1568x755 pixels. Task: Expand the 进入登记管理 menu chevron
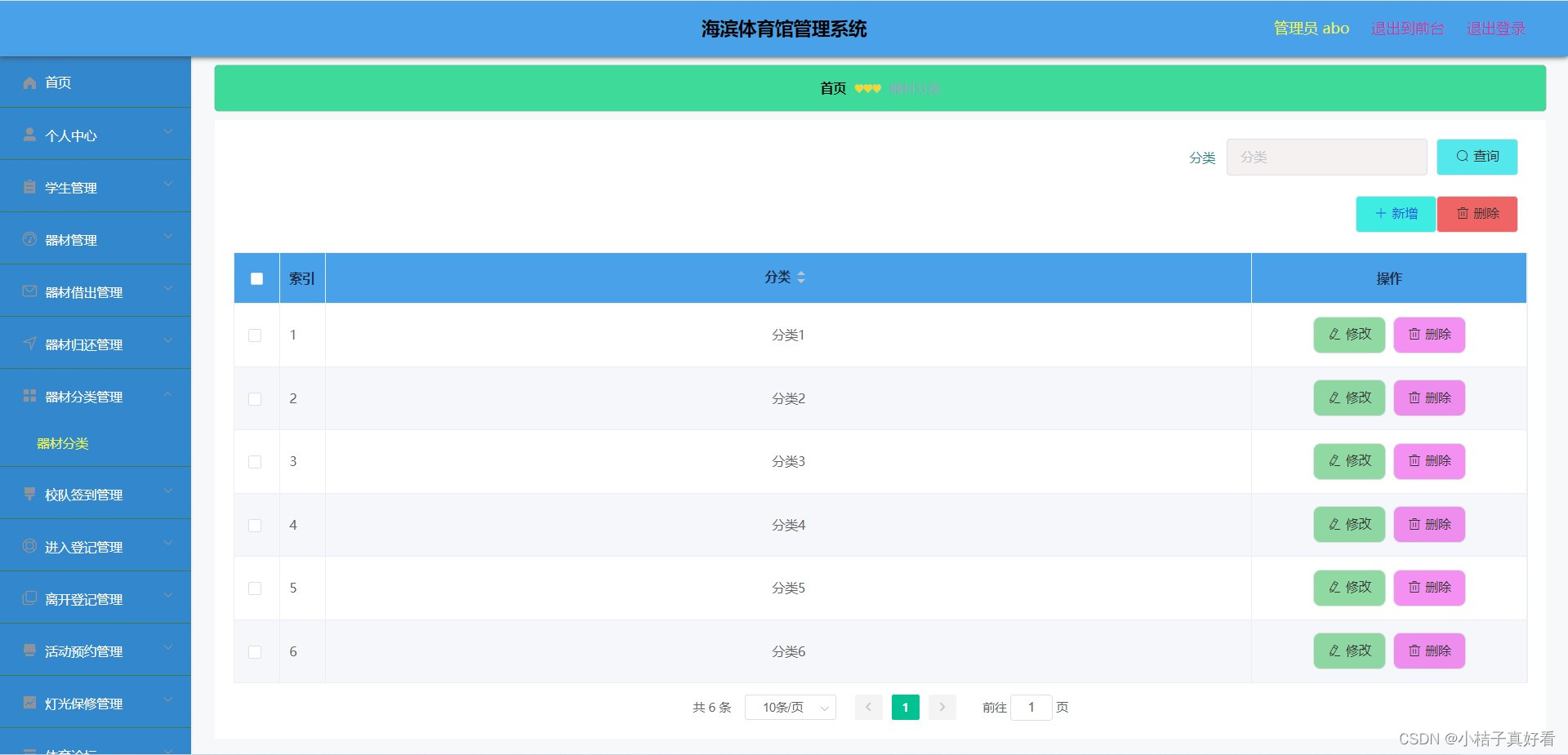(167, 544)
